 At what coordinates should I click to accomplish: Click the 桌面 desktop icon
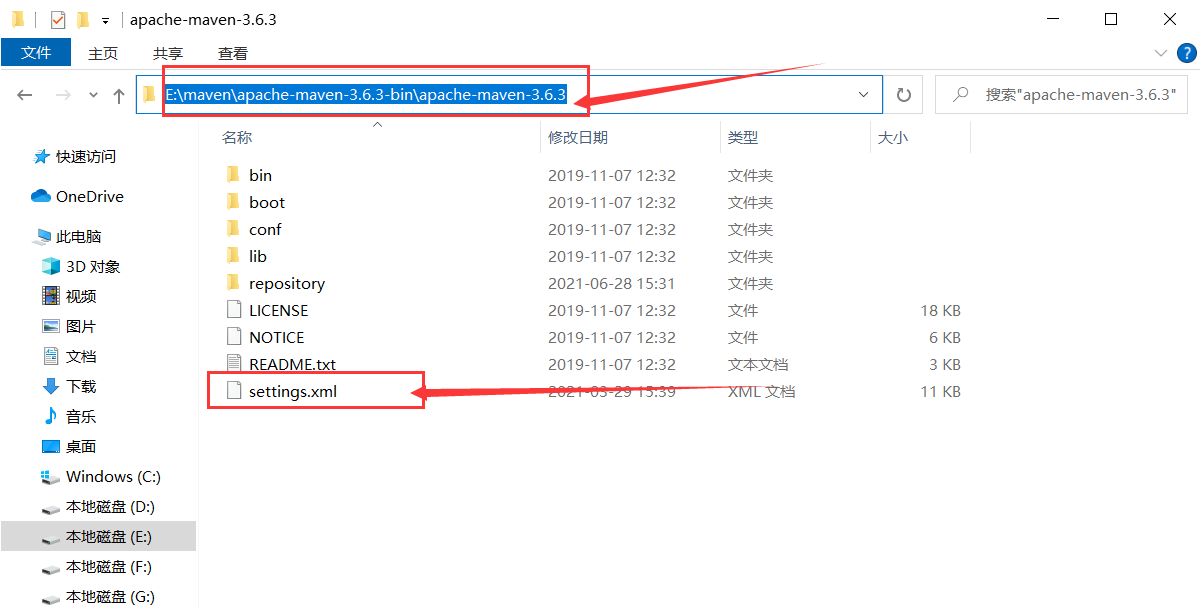[51, 446]
